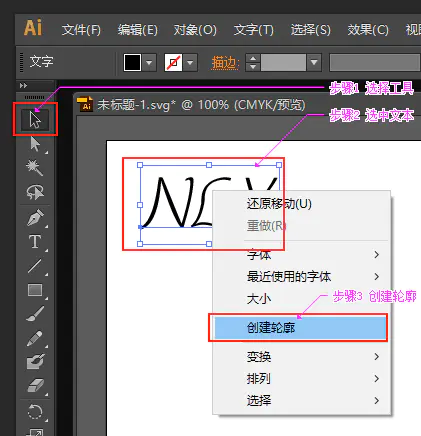Open the 编辑(E) menu

coord(137,30)
